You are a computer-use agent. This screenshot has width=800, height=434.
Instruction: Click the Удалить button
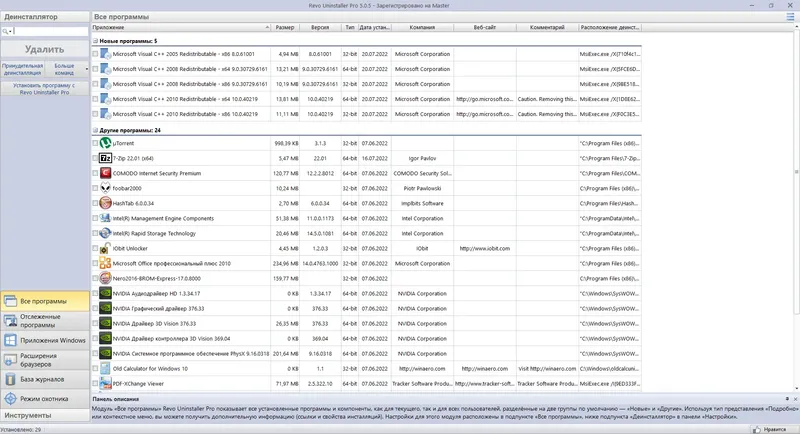tap(45, 49)
